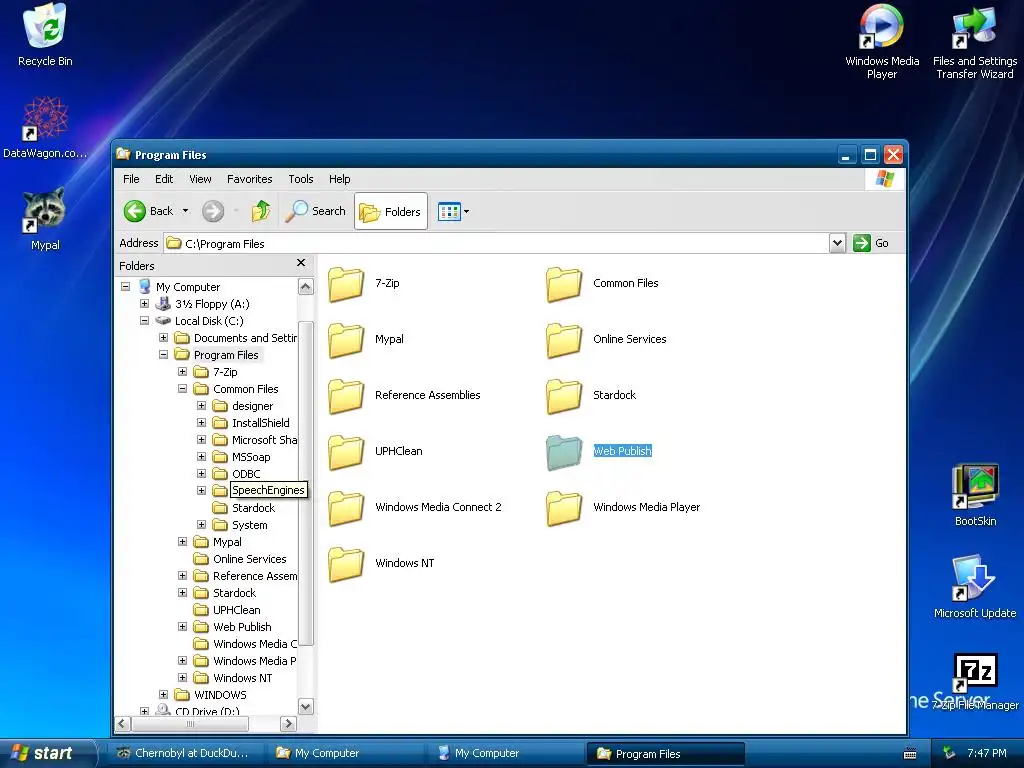Collapse the Program Files tree node
The height and width of the screenshot is (768, 1024).
click(x=163, y=355)
